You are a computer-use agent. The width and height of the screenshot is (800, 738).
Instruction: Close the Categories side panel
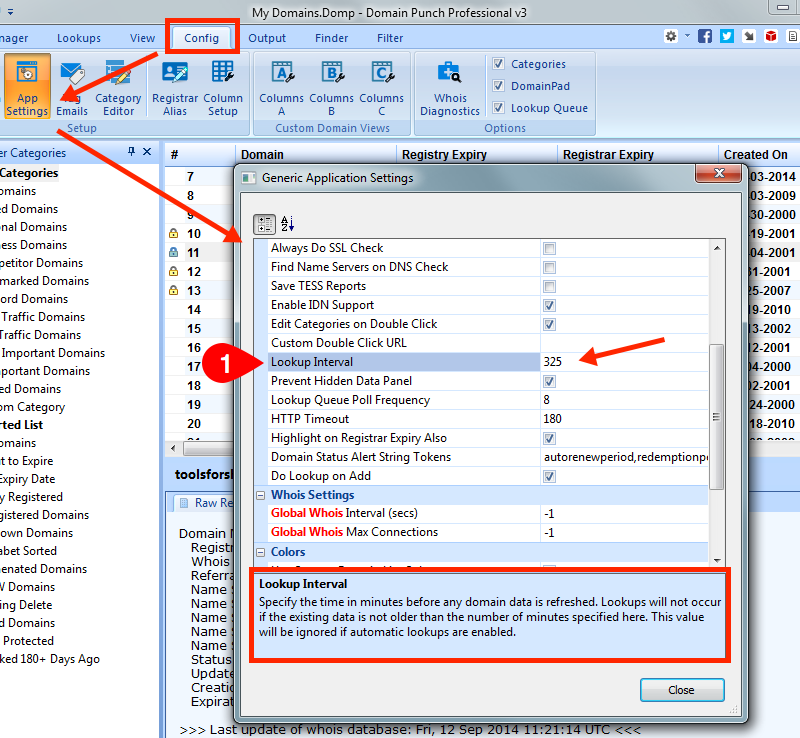pyautogui.click(x=147, y=152)
